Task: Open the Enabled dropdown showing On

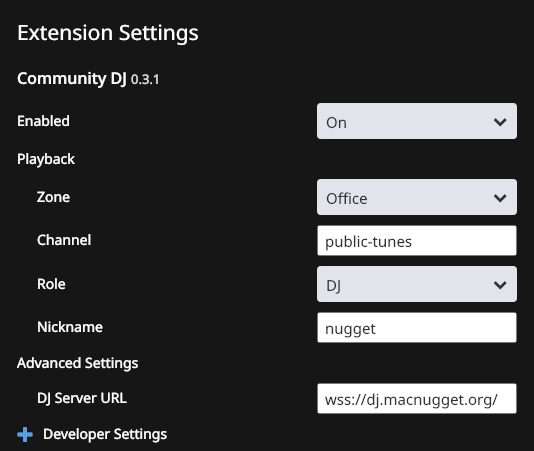Action: point(417,121)
